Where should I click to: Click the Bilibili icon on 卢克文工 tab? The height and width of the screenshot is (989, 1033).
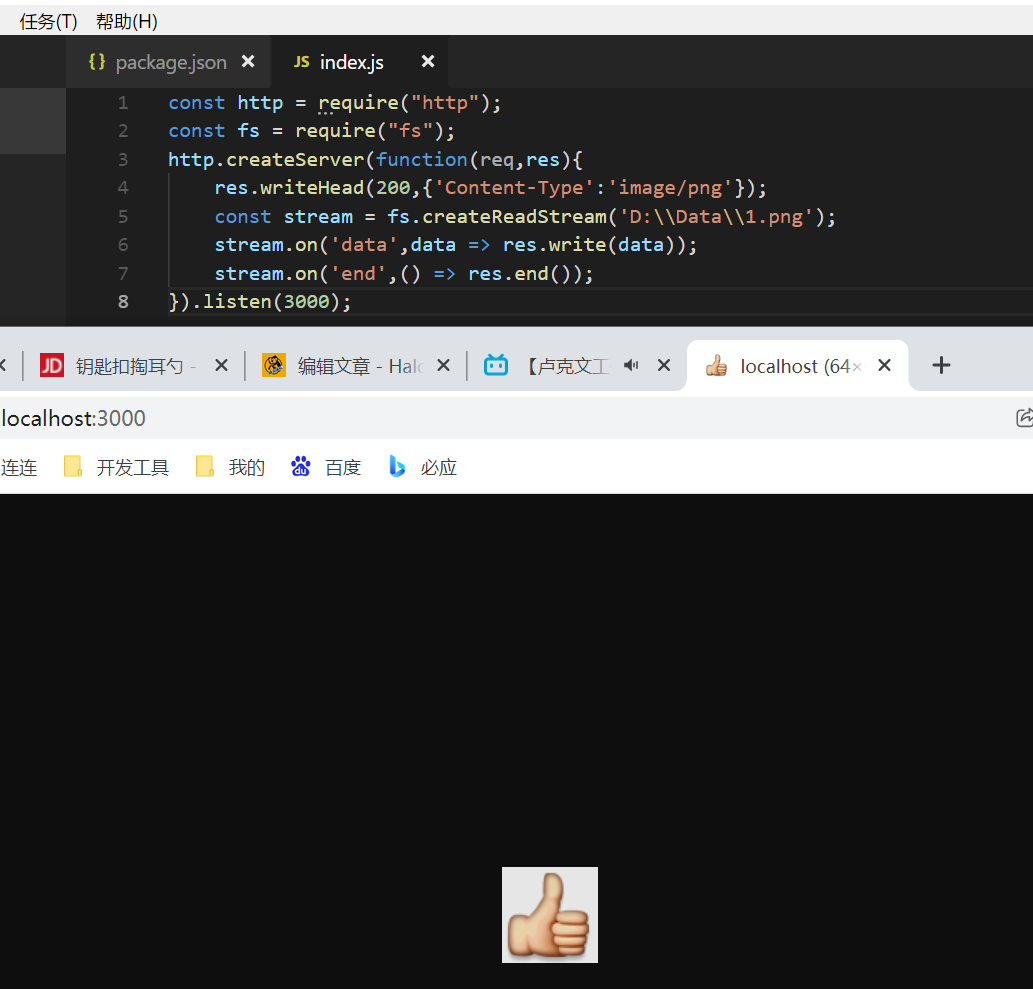click(496, 366)
